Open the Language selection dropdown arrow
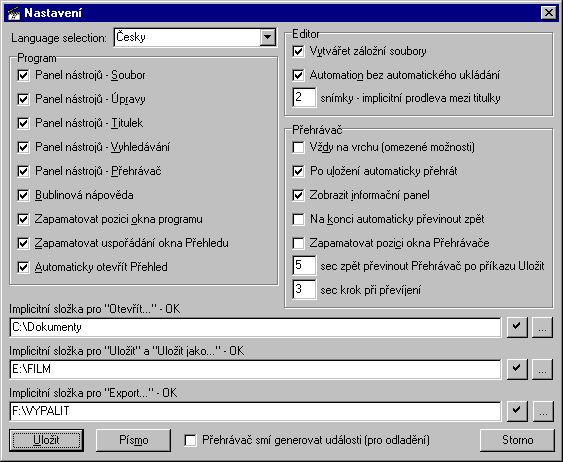The height and width of the screenshot is (462, 563). tap(267, 37)
